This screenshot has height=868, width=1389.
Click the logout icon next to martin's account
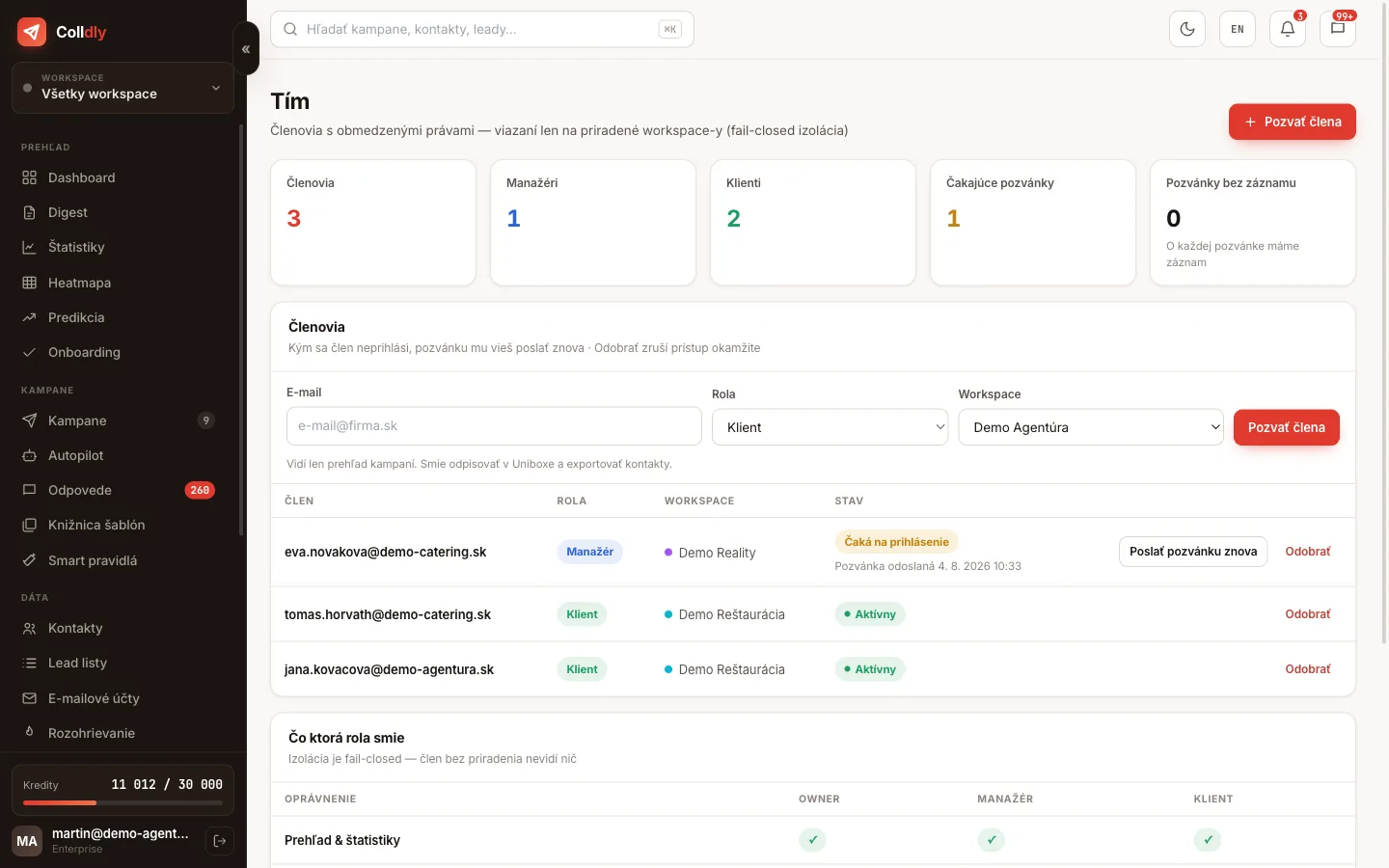tap(220, 841)
